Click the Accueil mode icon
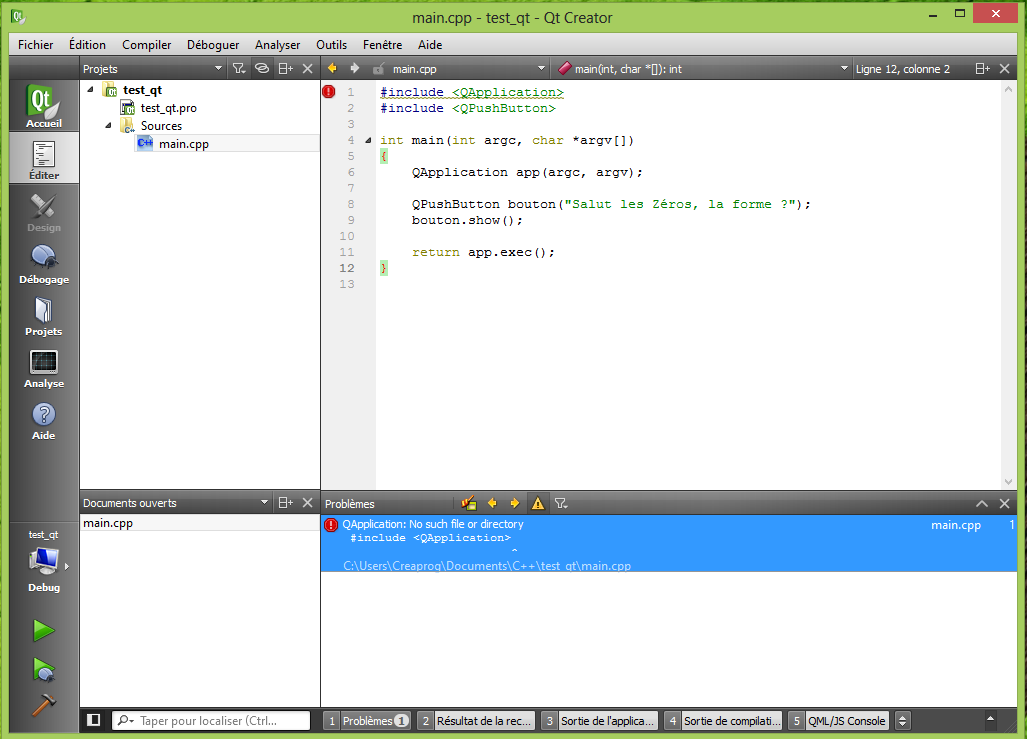Viewport: 1027px width, 739px height. pos(43,104)
